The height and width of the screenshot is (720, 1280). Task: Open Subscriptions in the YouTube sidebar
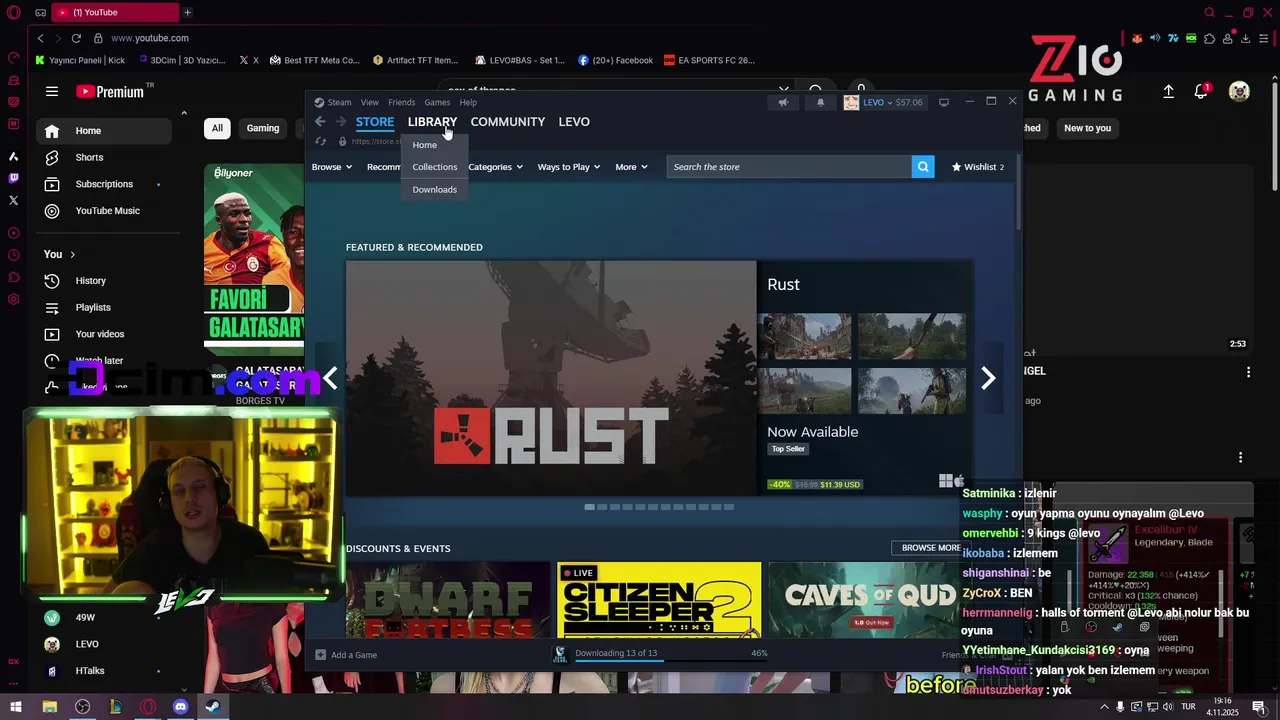(x=104, y=184)
